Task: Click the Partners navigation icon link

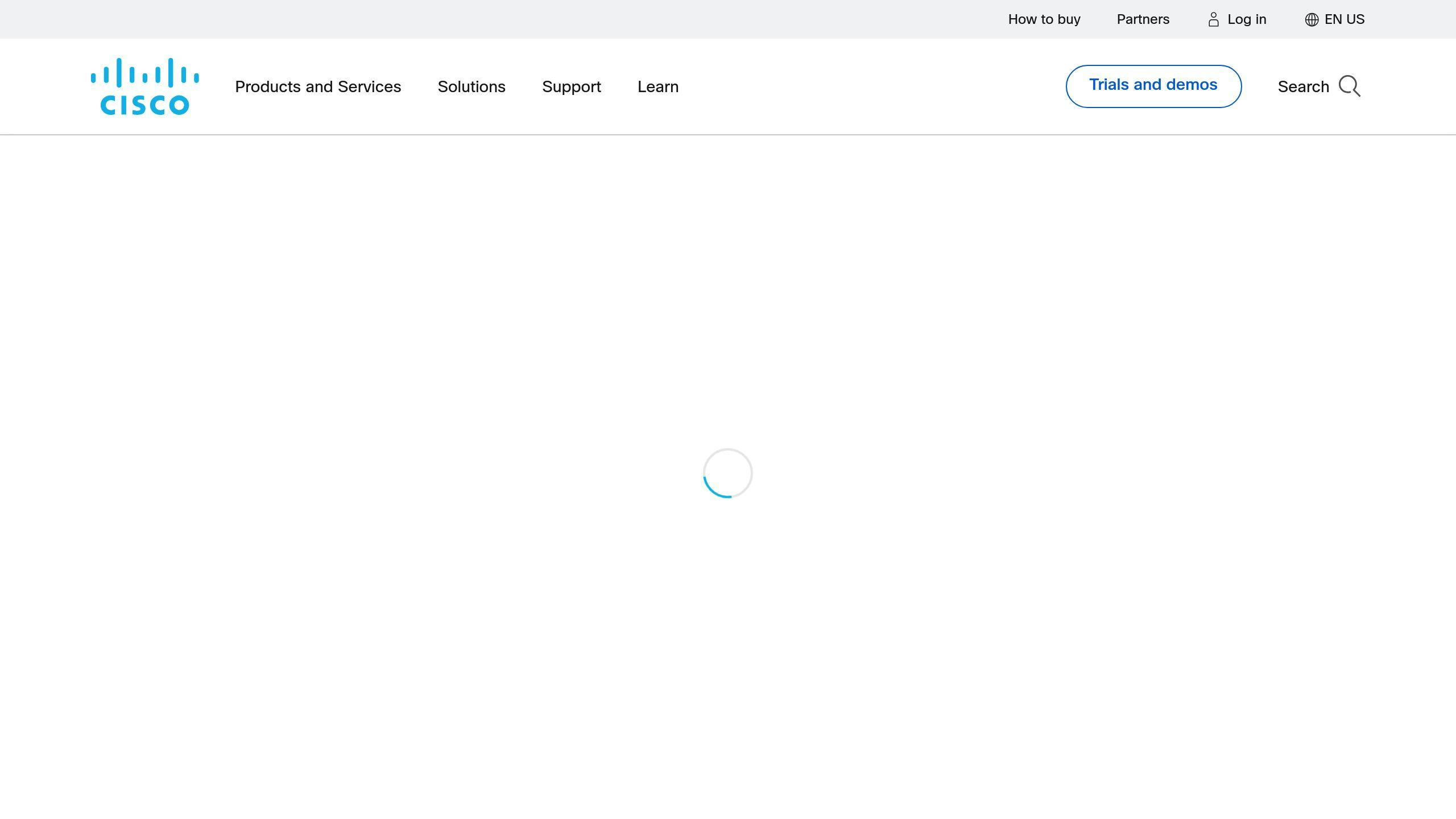Action: (x=1143, y=19)
